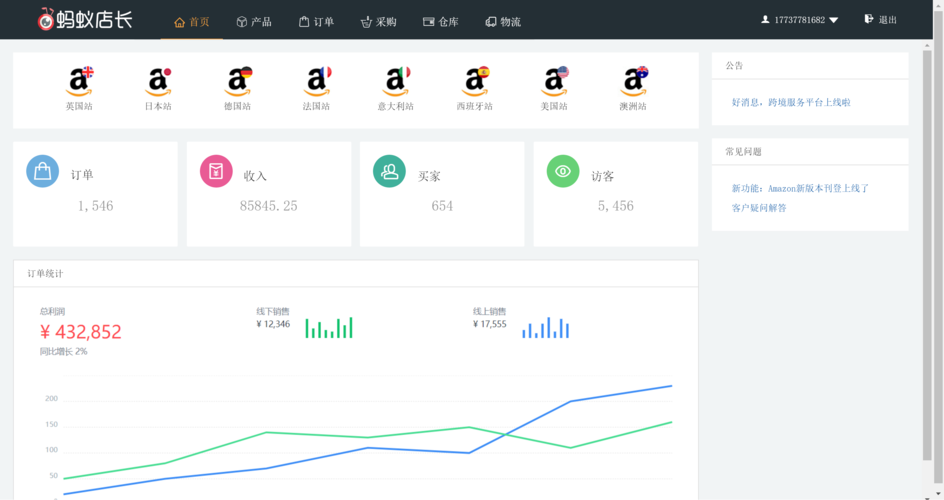Click the blue shopping bag 订单 icon

pyautogui.click(x=42, y=171)
